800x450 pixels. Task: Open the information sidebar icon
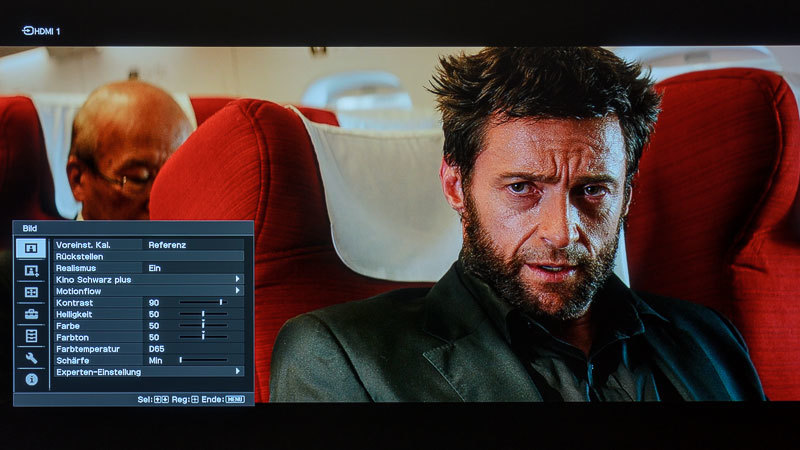[x=31, y=380]
